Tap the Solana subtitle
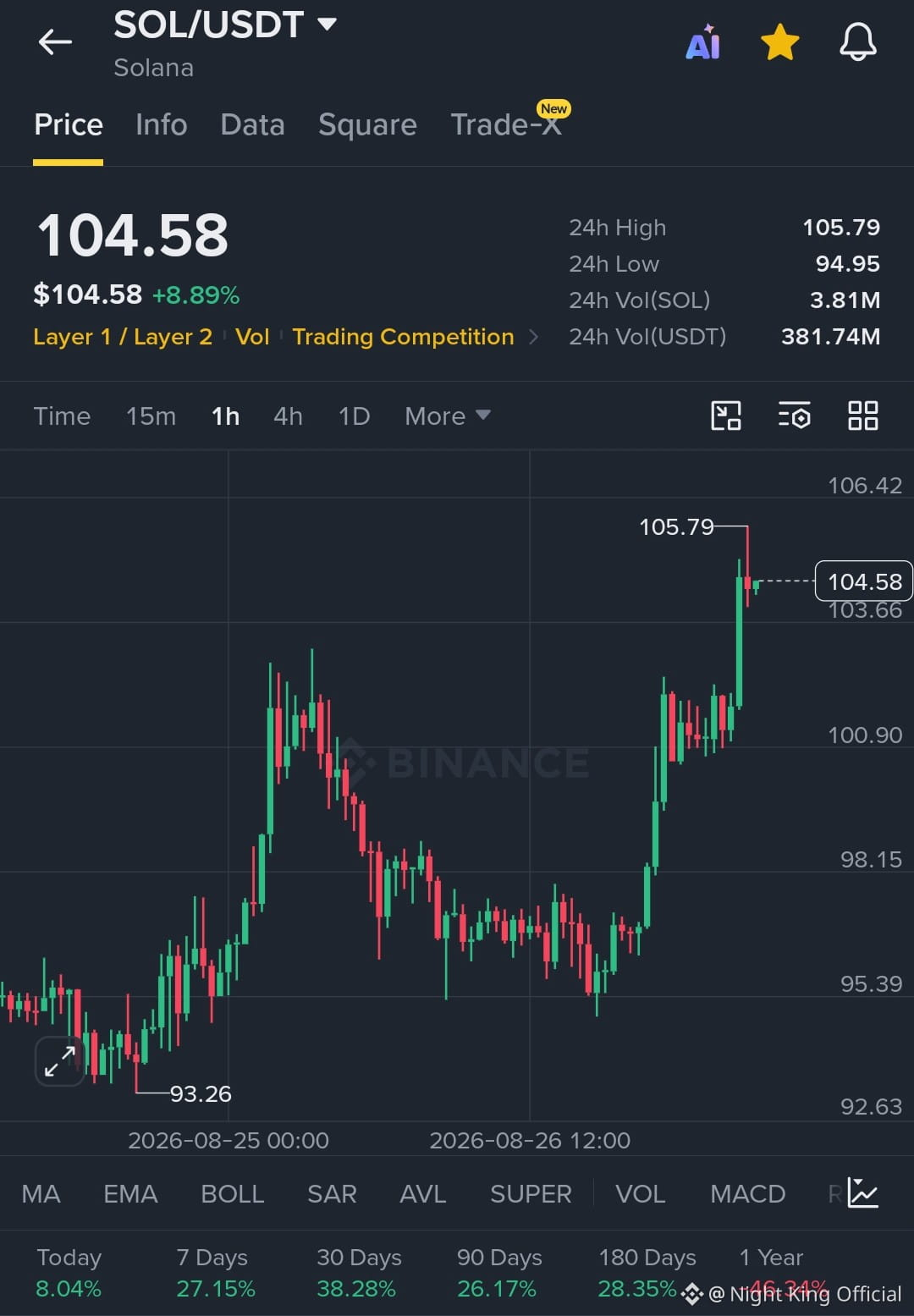914x1316 pixels. [x=153, y=68]
